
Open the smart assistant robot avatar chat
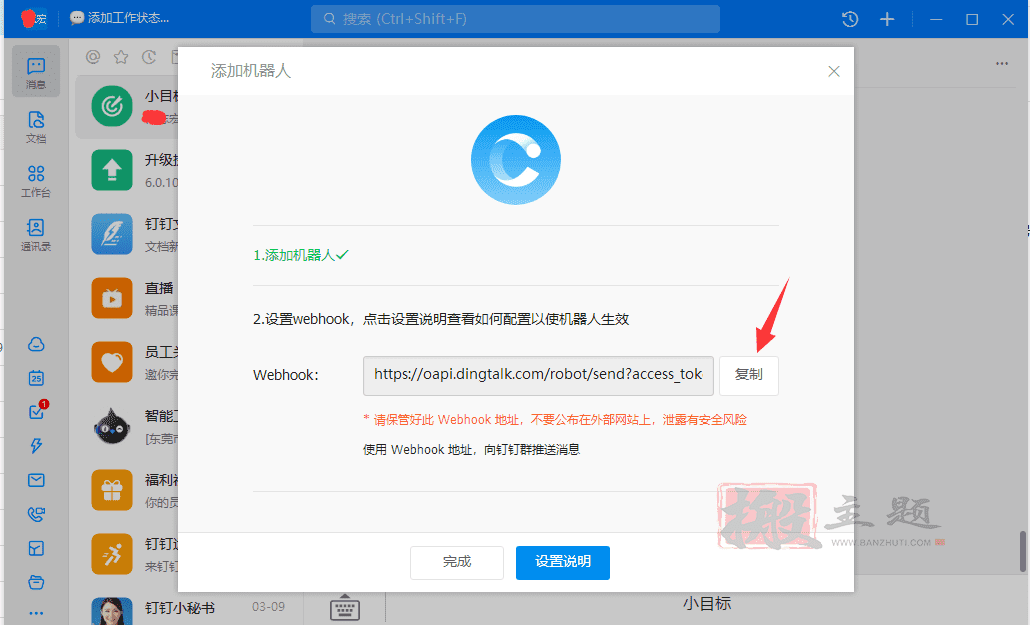[x=126, y=426]
